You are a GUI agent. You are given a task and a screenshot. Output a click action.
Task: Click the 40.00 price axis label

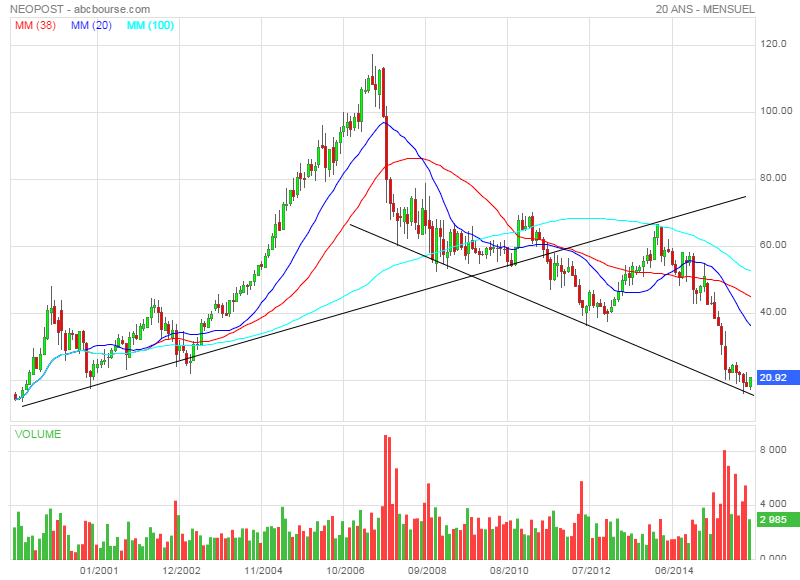click(773, 312)
